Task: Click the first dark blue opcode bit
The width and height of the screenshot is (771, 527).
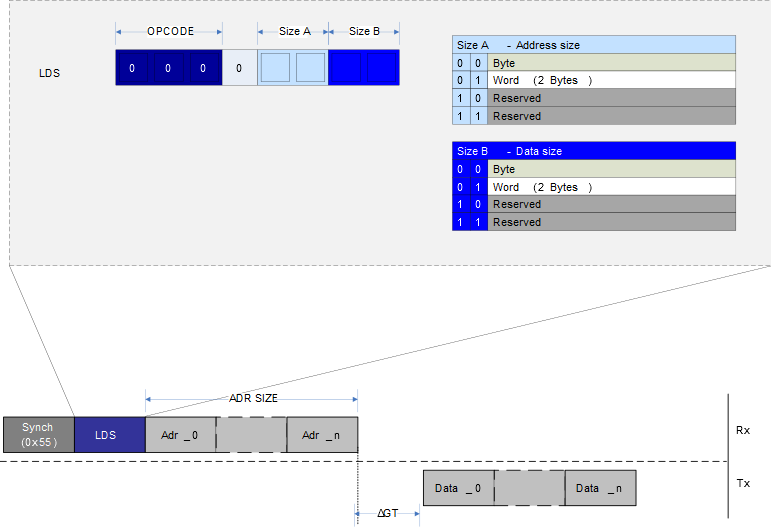Action: click(132, 68)
